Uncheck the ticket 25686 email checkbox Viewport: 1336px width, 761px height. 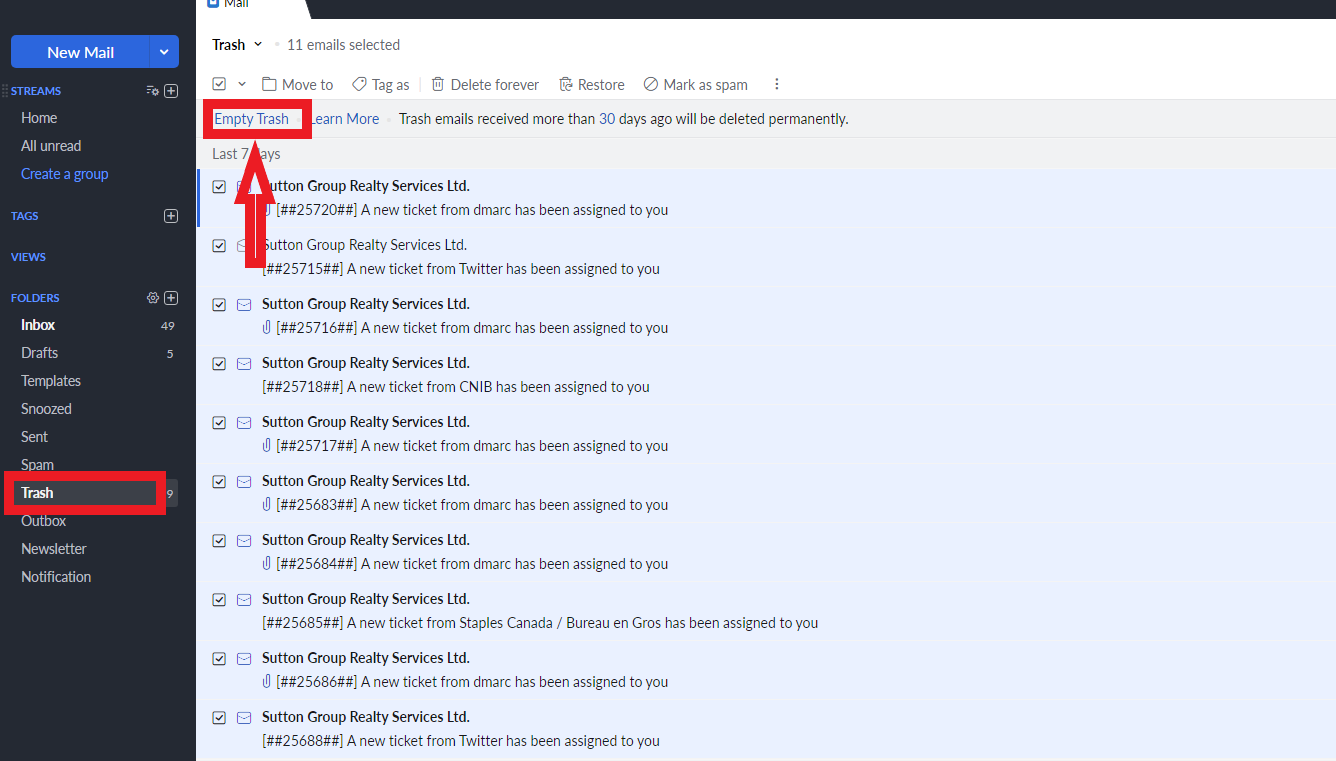coord(219,659)
